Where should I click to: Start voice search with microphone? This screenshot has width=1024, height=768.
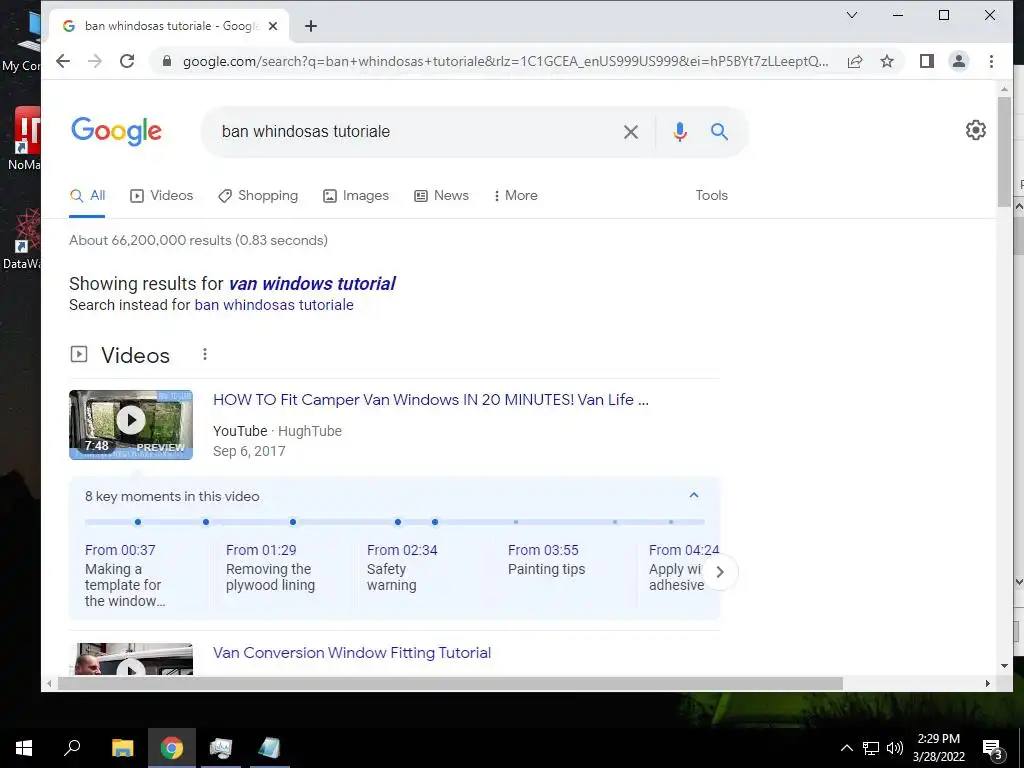click(x=680, y=132)
